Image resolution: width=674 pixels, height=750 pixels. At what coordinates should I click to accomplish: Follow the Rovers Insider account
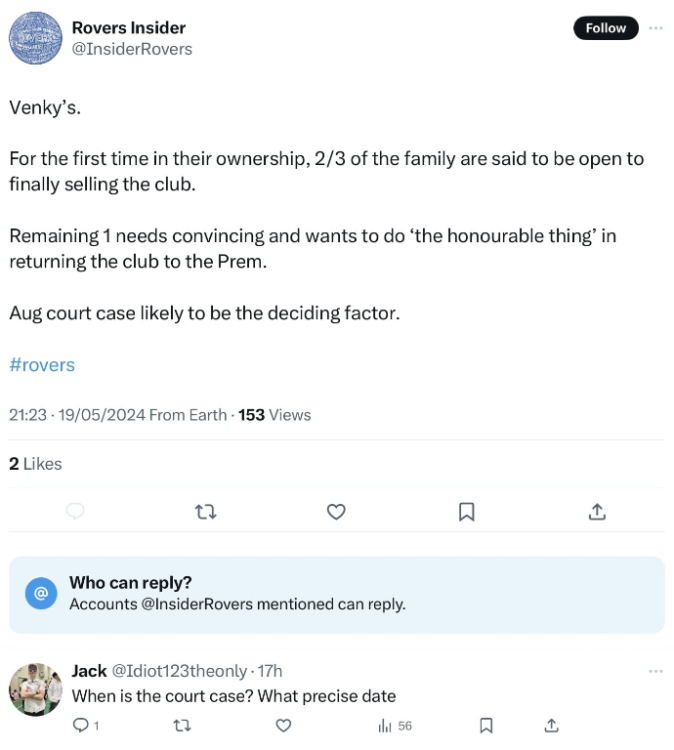tap(605, 28)
